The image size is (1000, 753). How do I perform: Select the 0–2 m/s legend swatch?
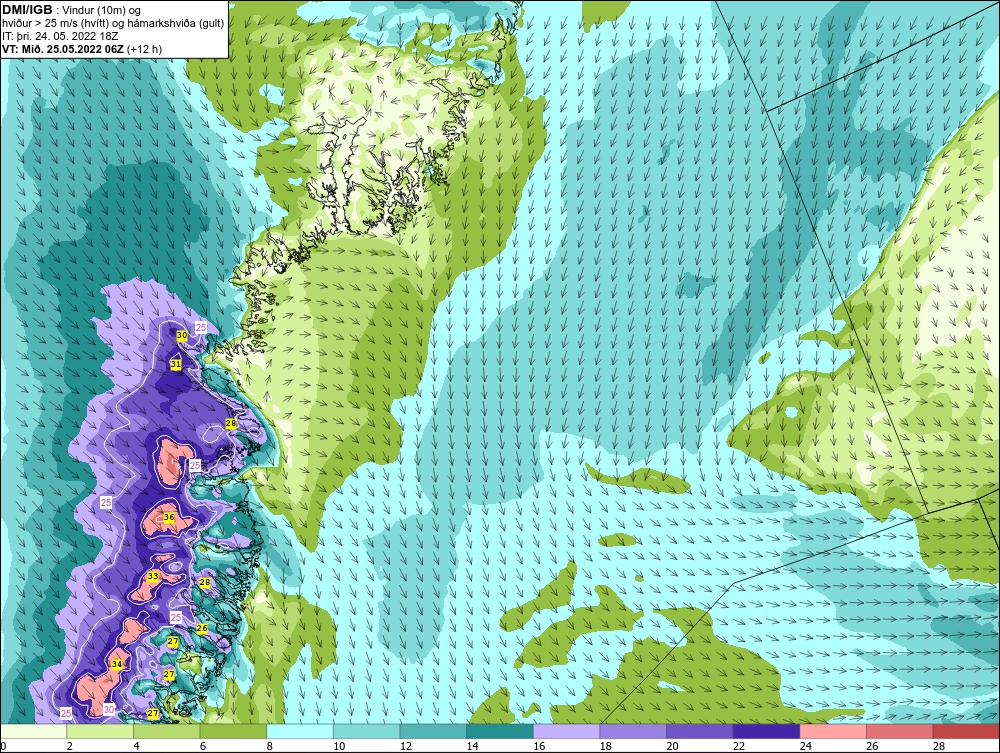[33, 731]
